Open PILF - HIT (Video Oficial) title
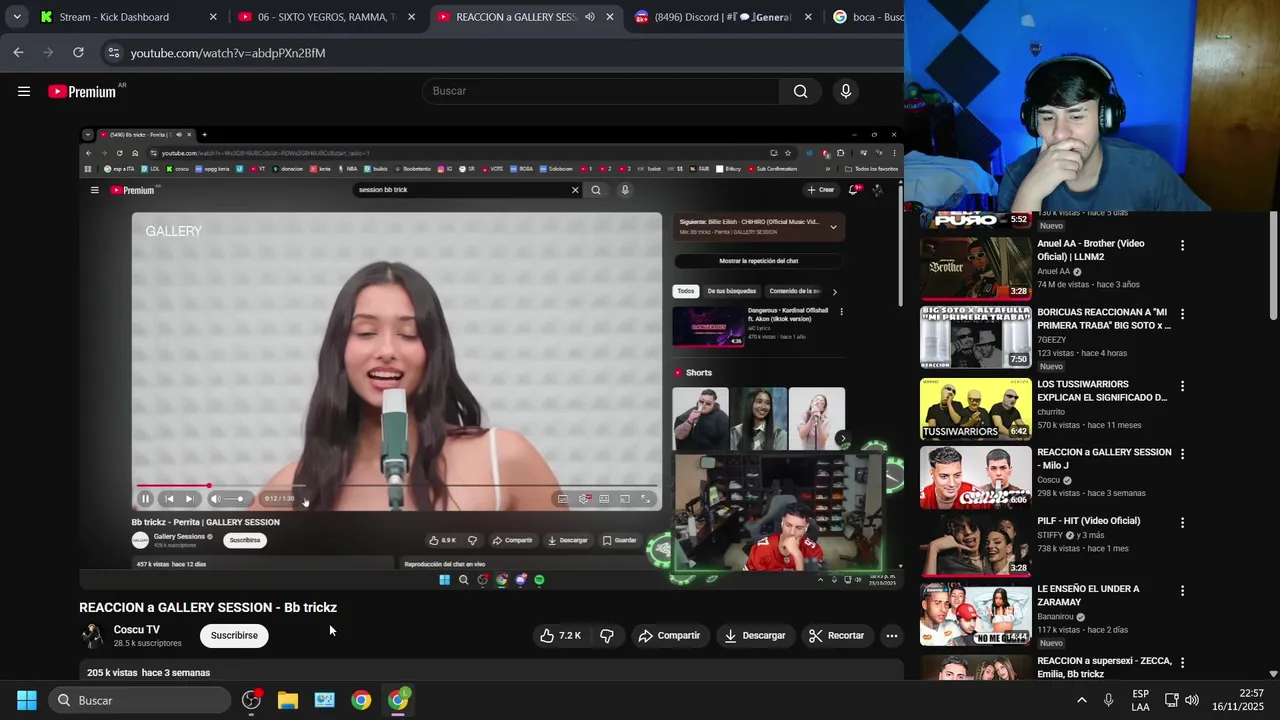 point(1089,521)
